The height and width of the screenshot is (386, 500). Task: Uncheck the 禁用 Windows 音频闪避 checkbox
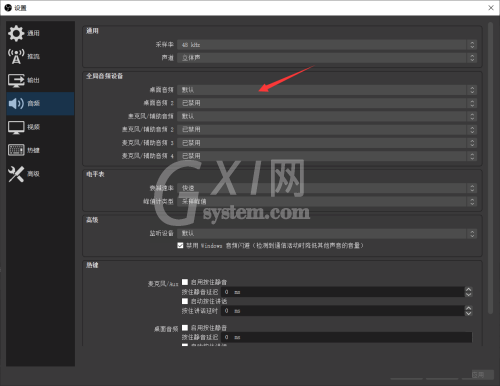pyautogui.click(x=180, y=246)
